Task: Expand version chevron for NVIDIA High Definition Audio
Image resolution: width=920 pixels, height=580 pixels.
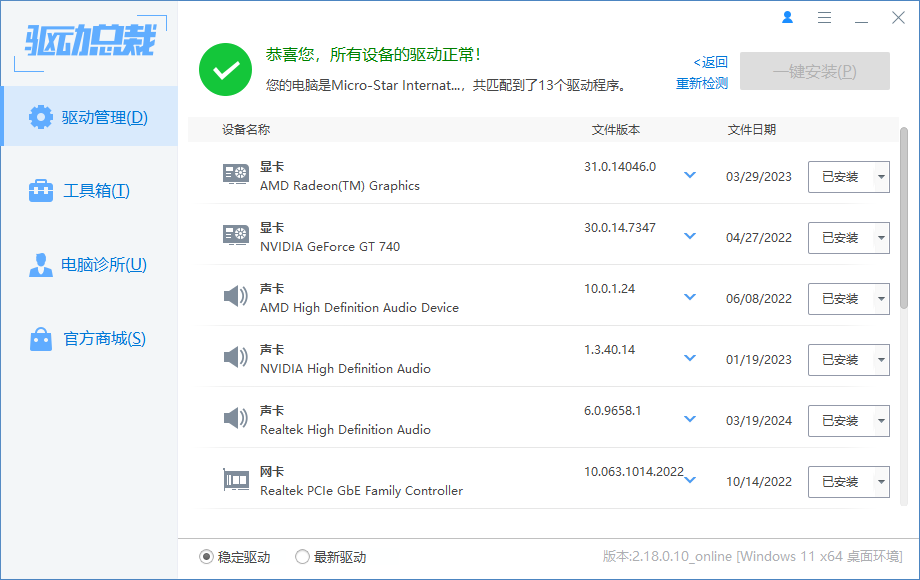Action: (689, 358)
